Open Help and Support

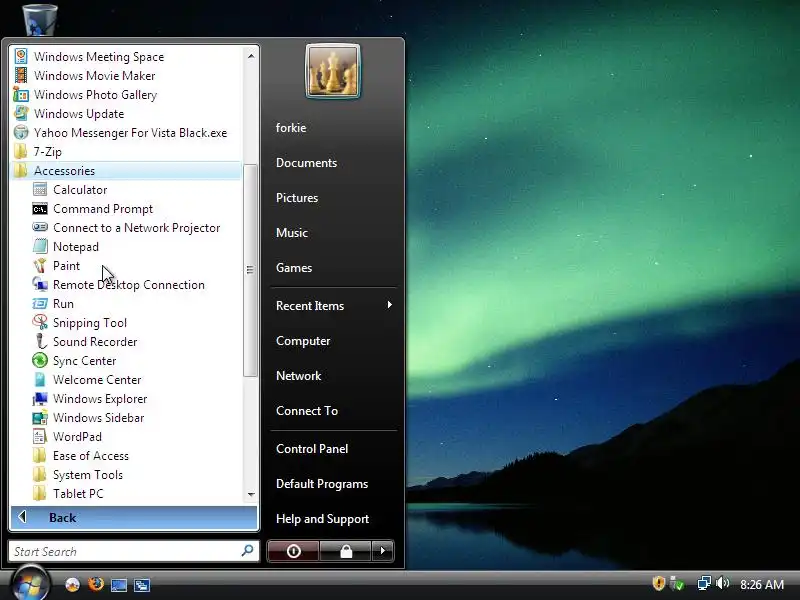(x=322, y=518)
